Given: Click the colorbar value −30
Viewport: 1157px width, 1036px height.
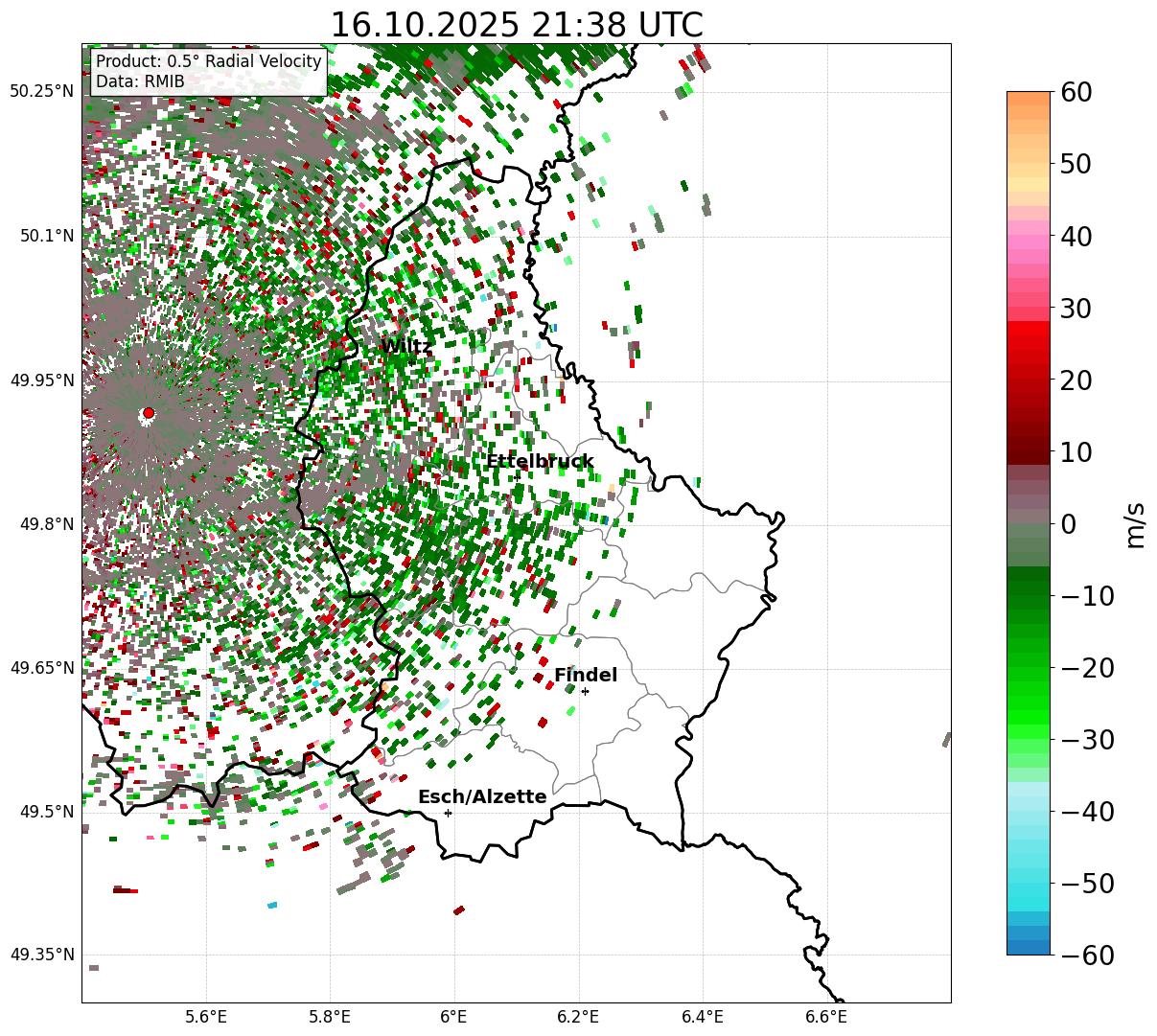Looking at the screenshot, I should click(1087, 739).
